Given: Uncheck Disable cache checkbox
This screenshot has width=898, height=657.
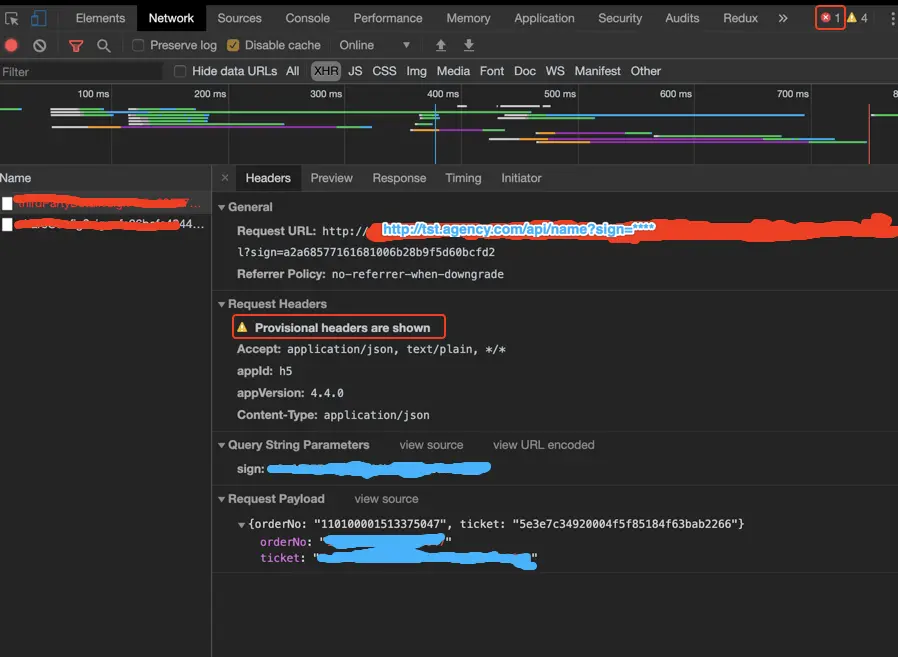Looking at the screenshot, I should 233,45.
